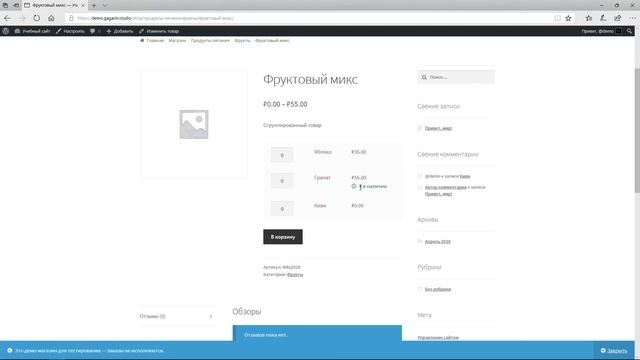Image resolution: width=640 pixels, height=360 pixels.
Task: Click the share page icon
Action: 618,18
